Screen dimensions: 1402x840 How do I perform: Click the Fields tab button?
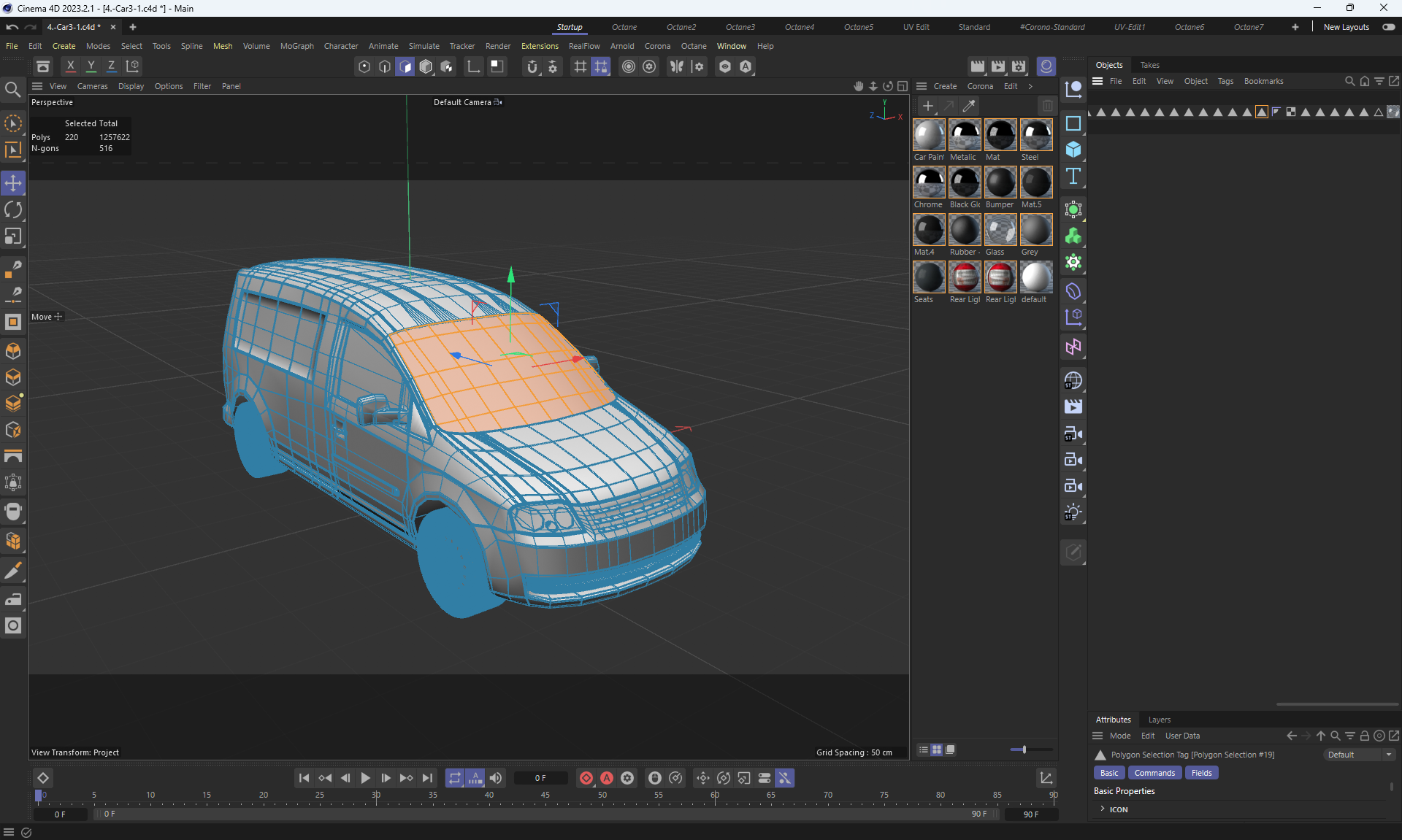(x=1201, y=773)
